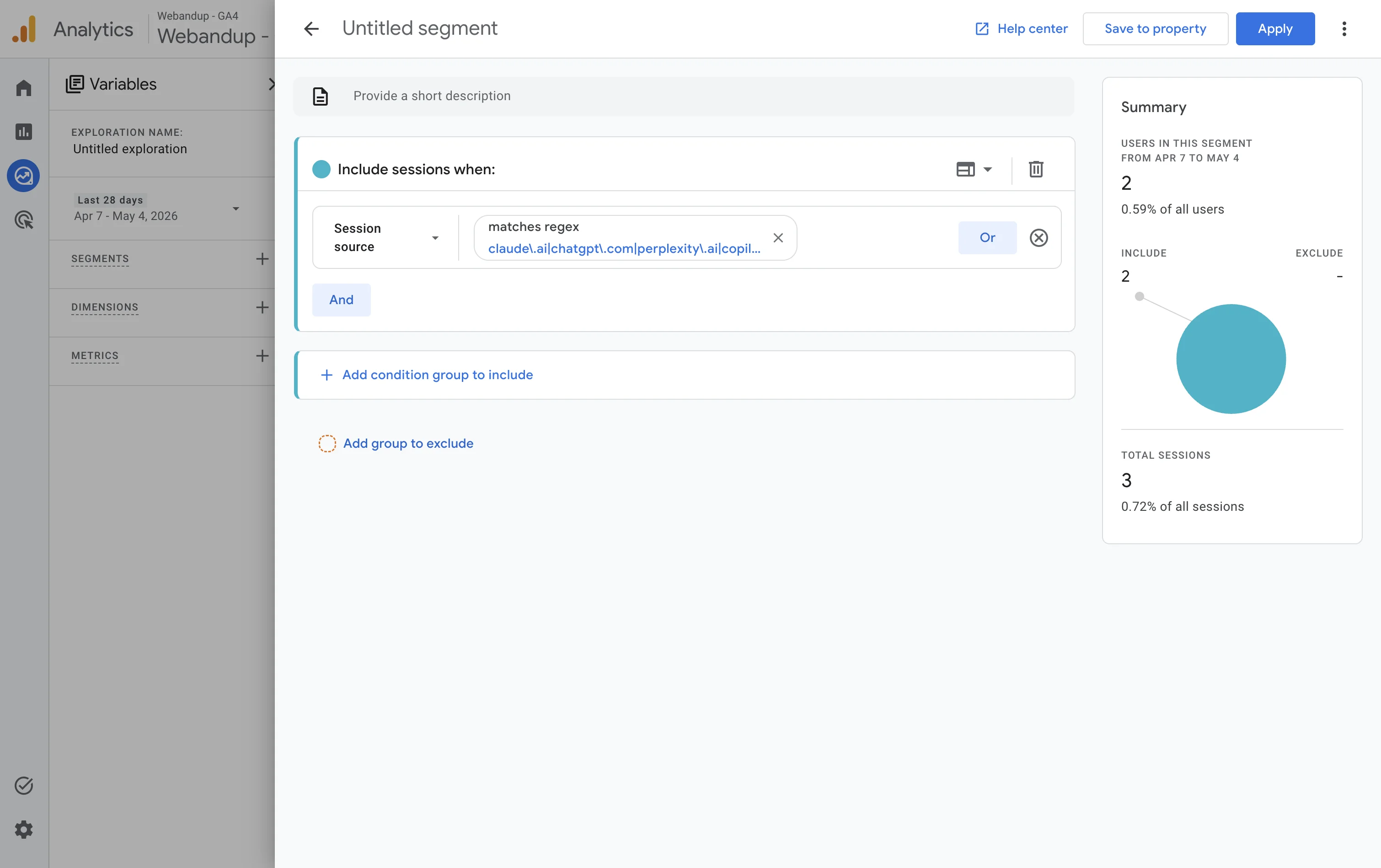
Task: Open Reports icon in sidebar
Action: 23,132
